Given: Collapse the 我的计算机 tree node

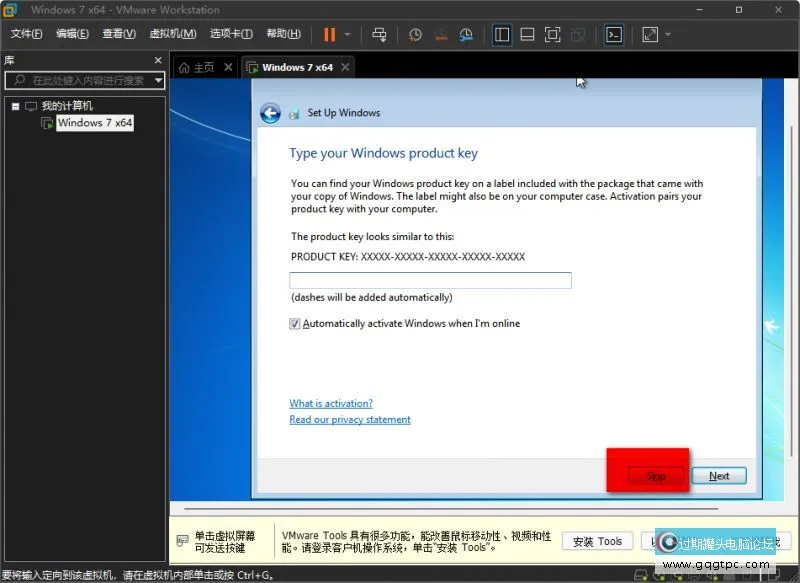Looking at the screenshot, I should tap(15, 106).
